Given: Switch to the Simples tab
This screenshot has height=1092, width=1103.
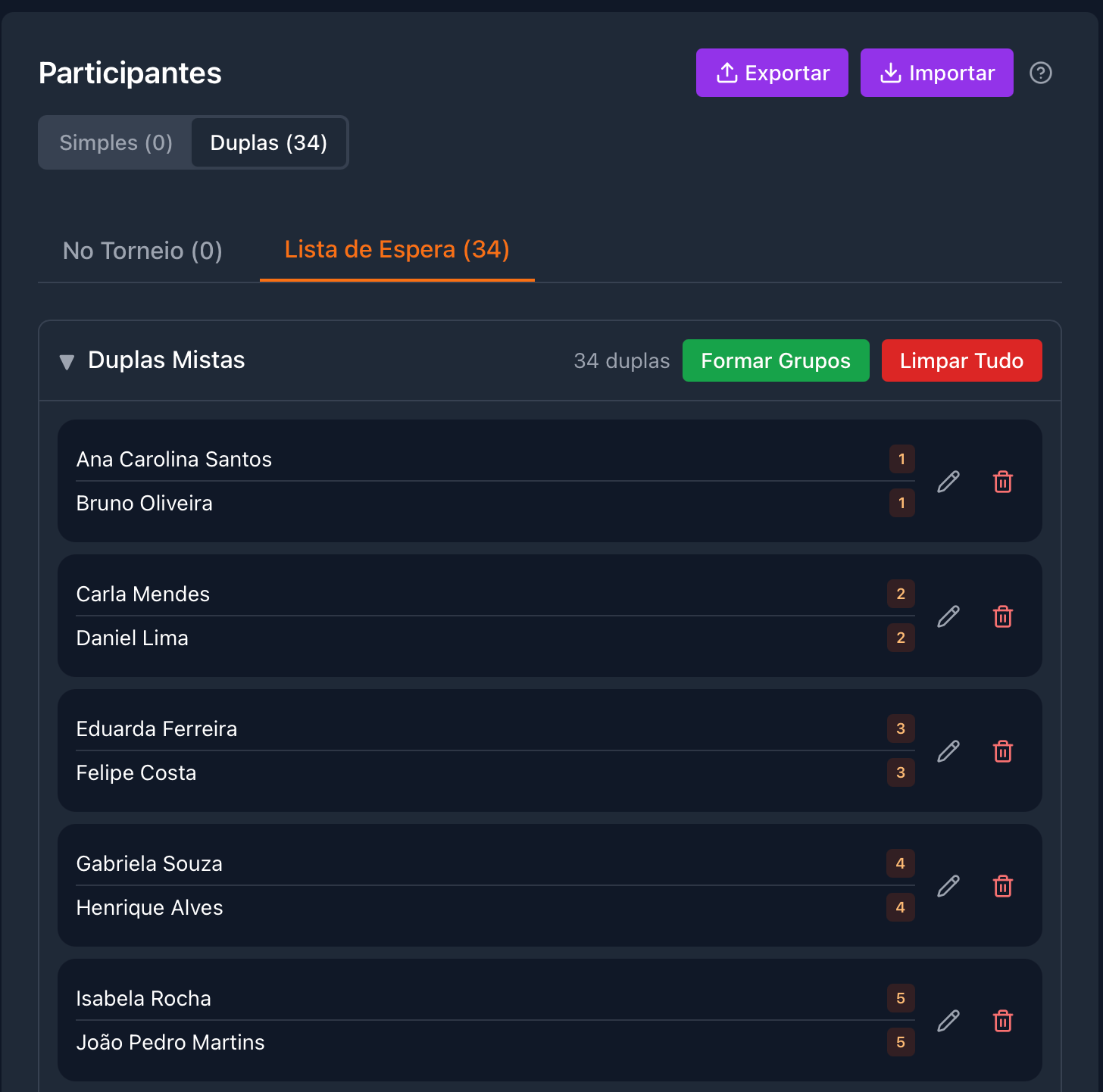Looking at the screenshot, I should point(115,142).
